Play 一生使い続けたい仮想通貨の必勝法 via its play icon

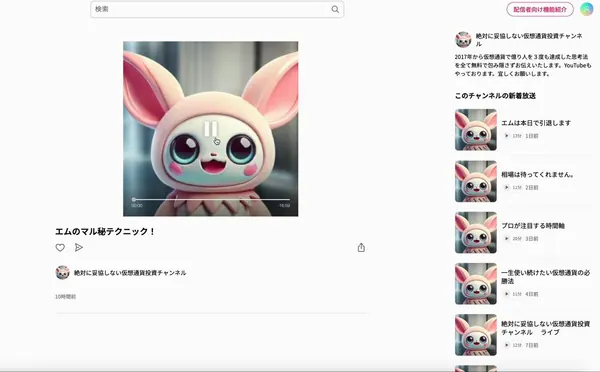coord(507,294)
